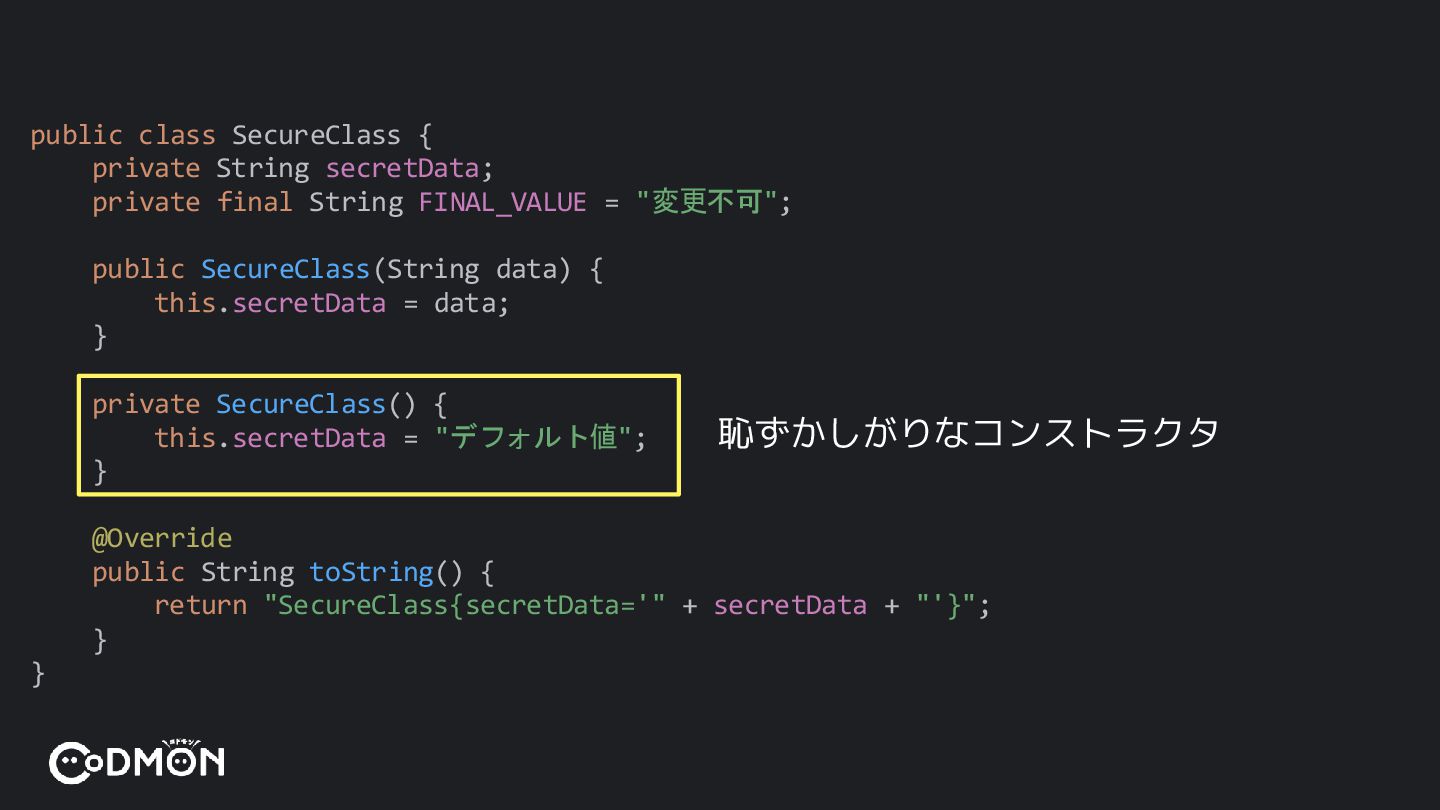
Task: Click the 'public class' keywords on first line
Action: (x=123, y=135)
